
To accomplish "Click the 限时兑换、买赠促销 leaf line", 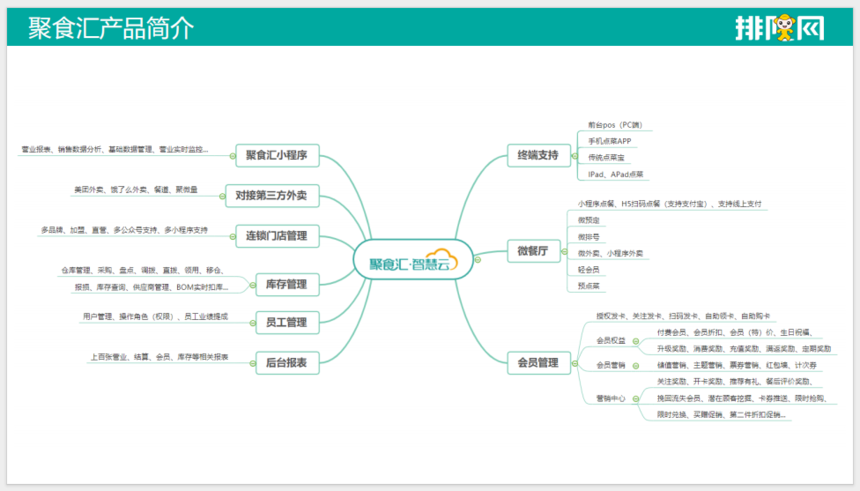I will click(x=721, y=415).
